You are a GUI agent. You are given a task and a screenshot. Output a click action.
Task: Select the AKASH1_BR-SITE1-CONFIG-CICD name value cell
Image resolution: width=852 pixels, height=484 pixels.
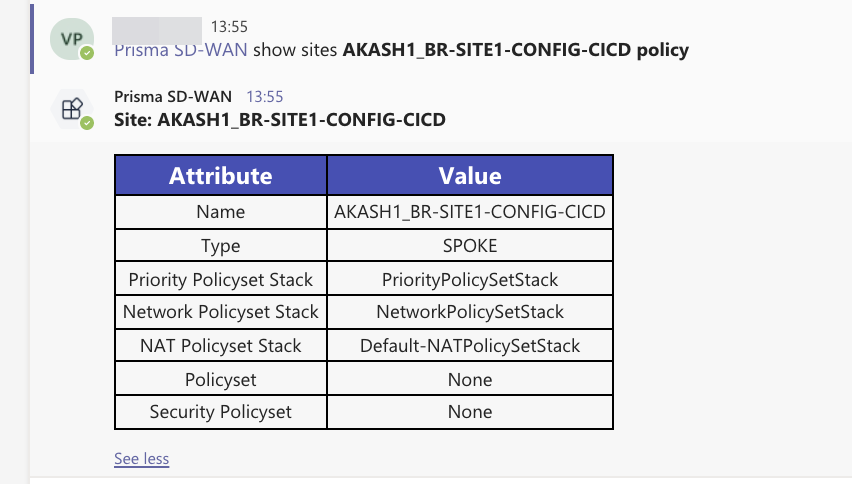click(470, 212)
